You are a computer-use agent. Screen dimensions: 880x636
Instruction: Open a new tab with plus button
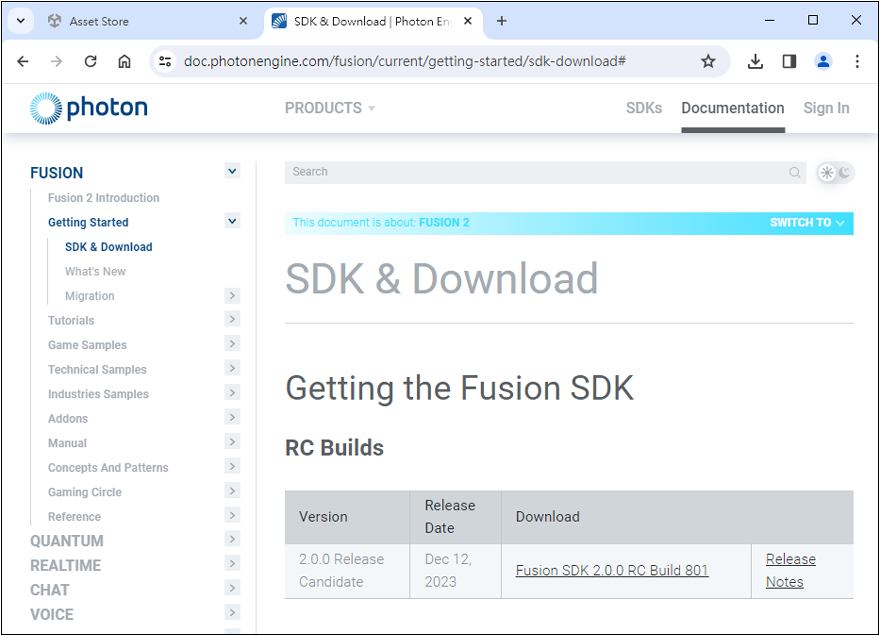tap(502, 21)
